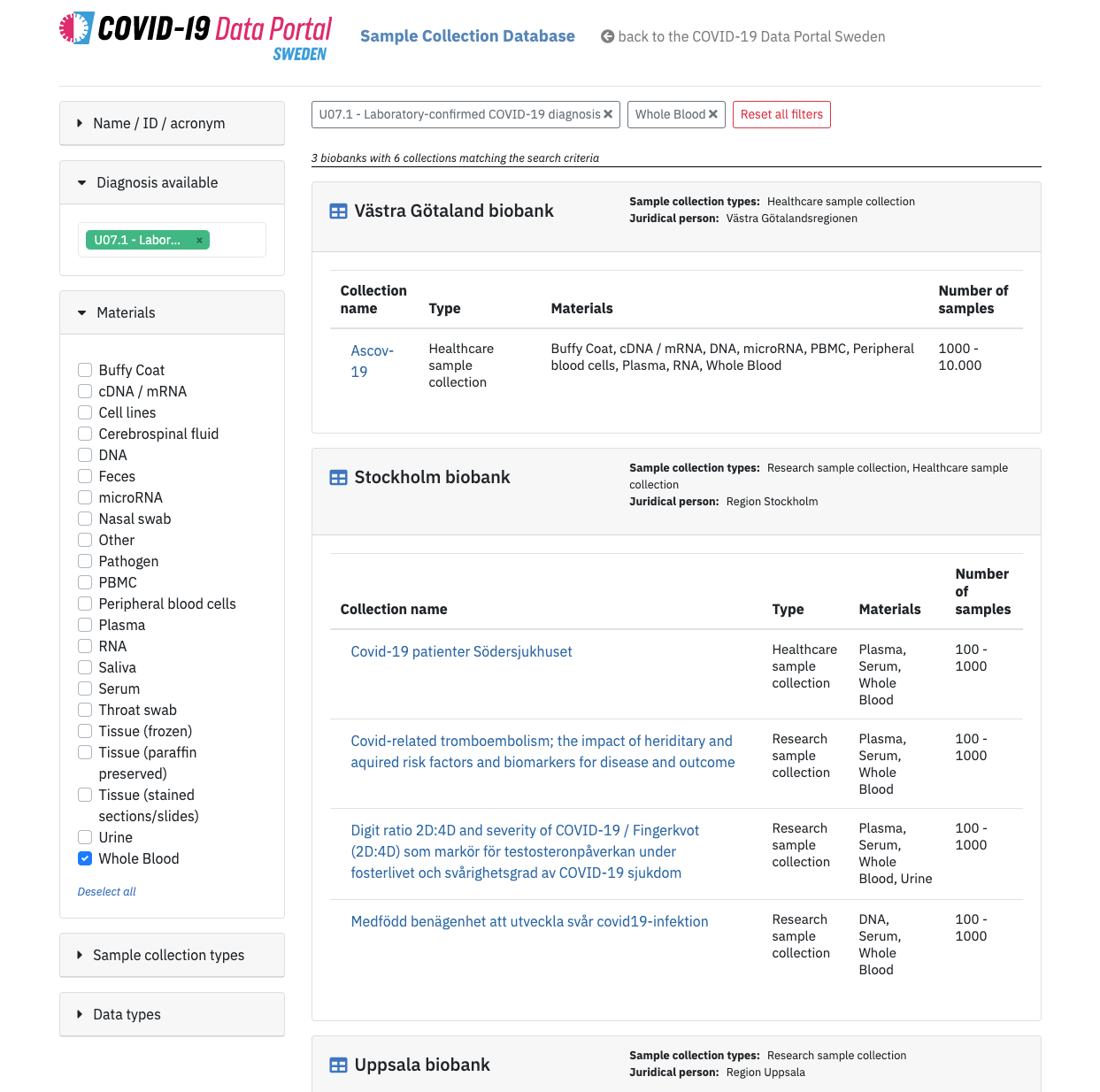Click the table icon beside Västra Götaland biobank
1100x1092 pixels.
pos(338,211)
